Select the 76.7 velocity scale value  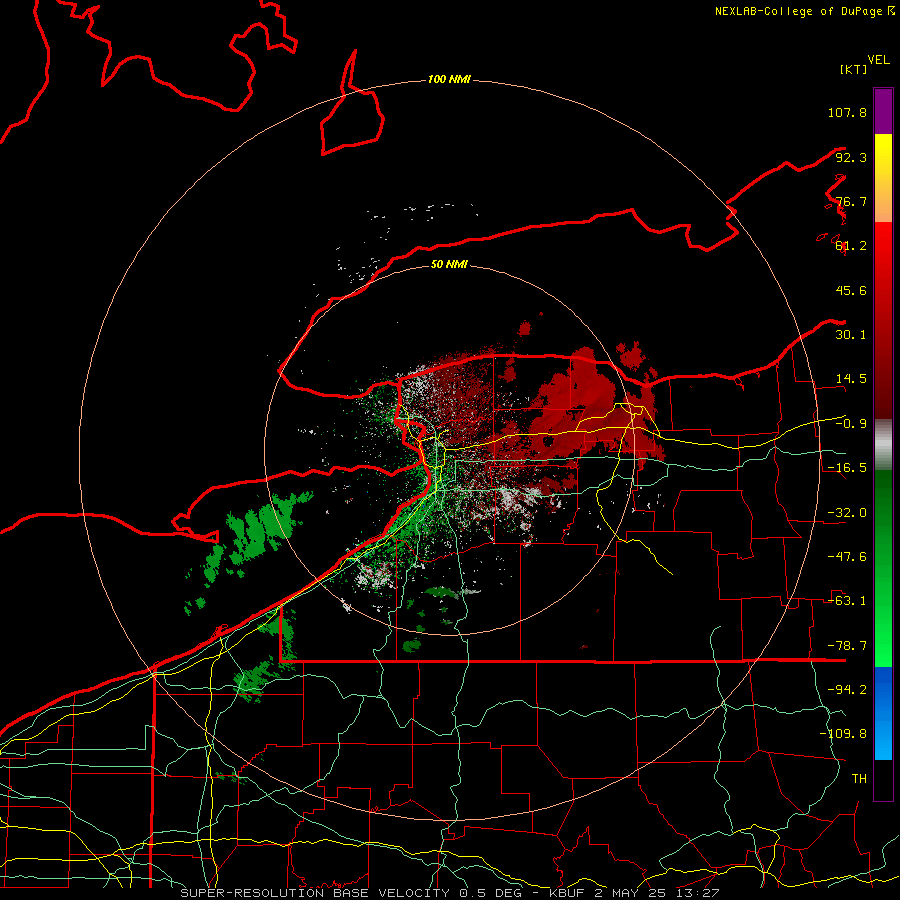click(851, 201)
